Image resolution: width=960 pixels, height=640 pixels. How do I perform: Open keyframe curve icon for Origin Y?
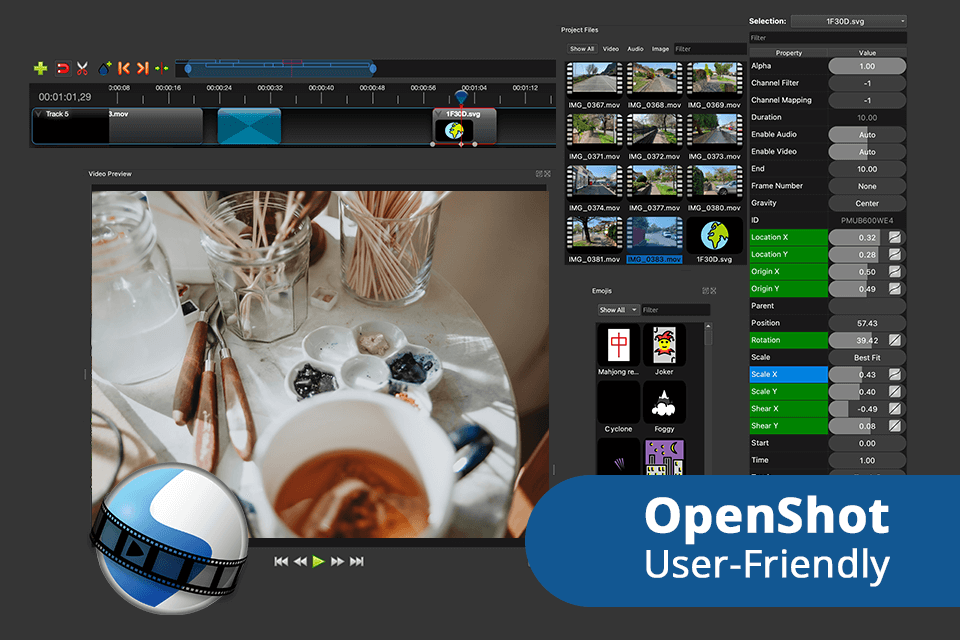tap(894, 288)
